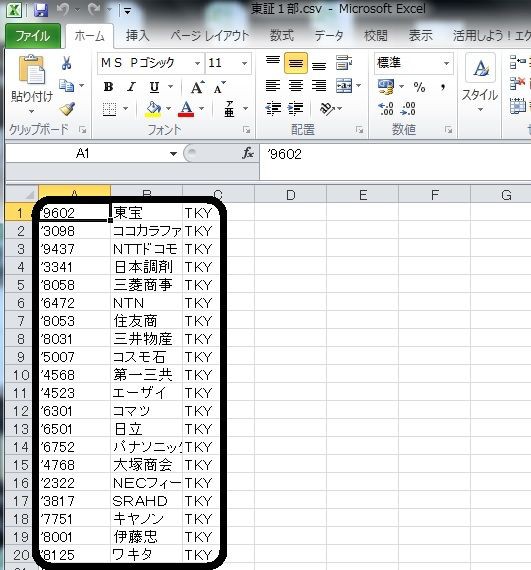531x570 pixels.
Task: Select cell containing NTTドコモ
Action: (x=146, y=249)
